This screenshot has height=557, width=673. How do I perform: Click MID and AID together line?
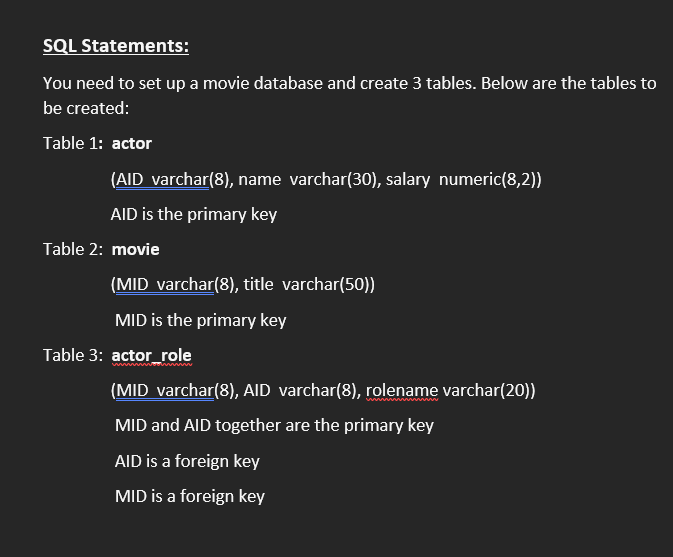point(274,425)
